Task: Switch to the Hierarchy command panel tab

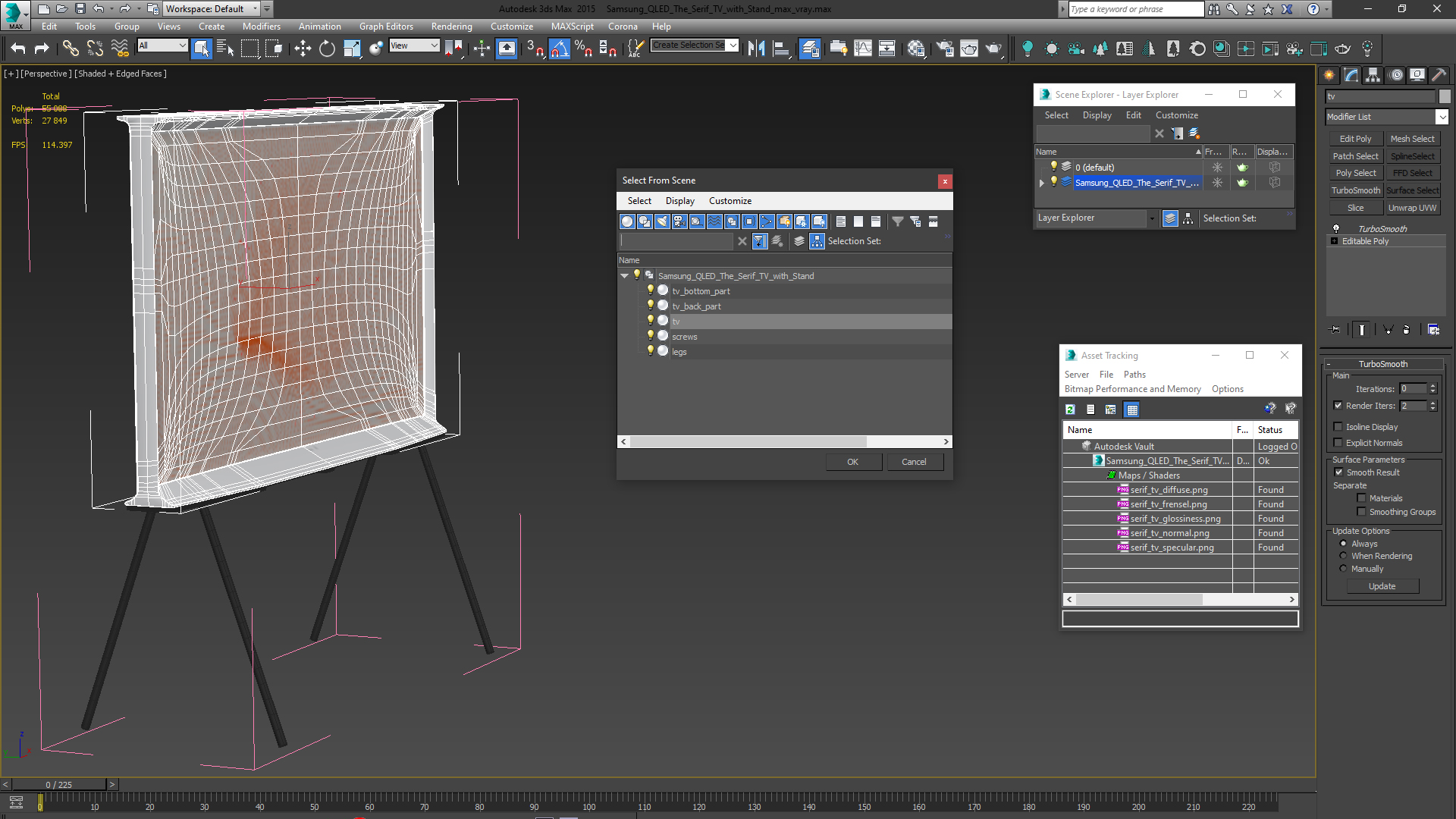Action: pos(1373,75)
